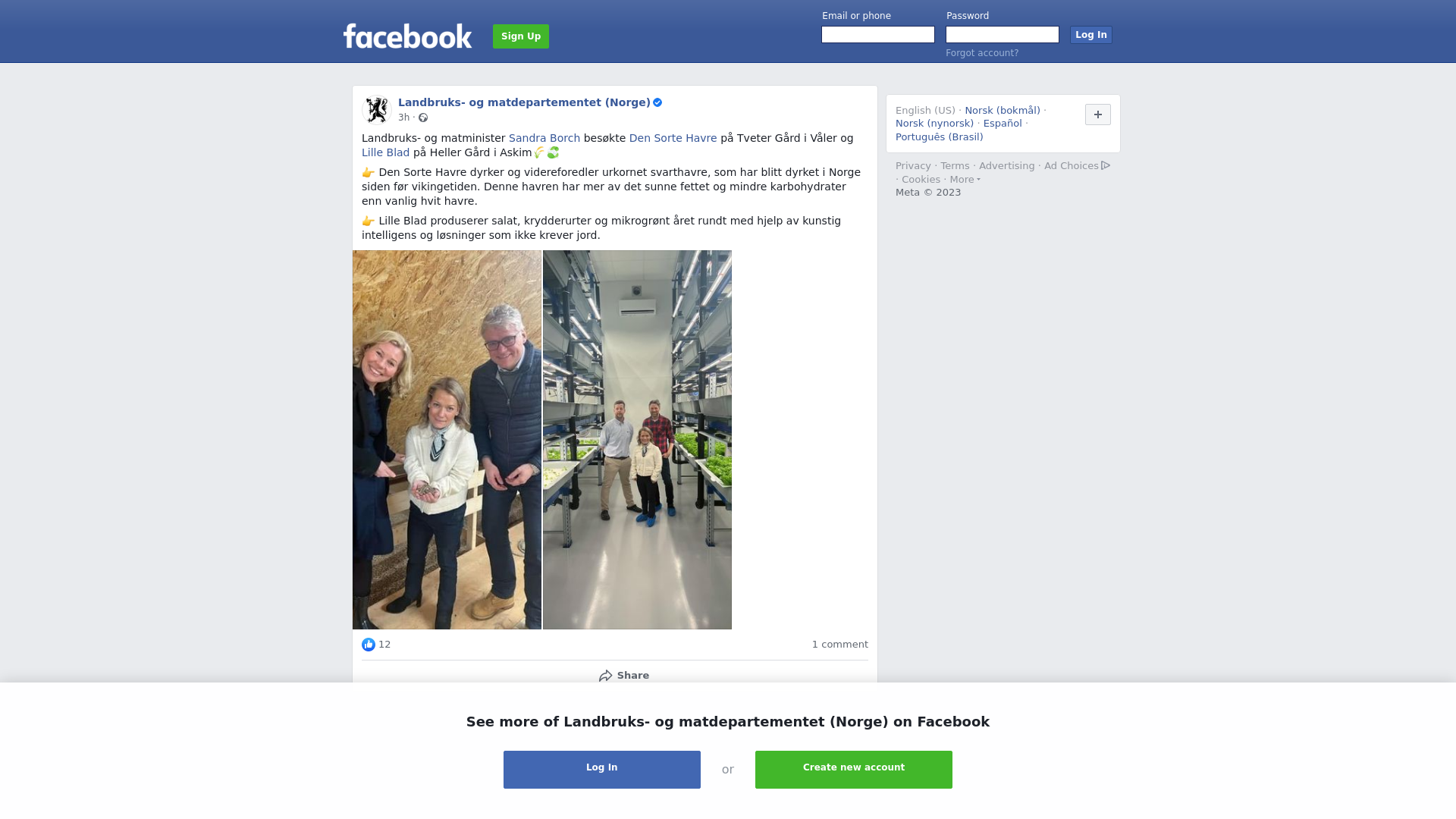The width and height of the screenshot is (1456, 819).
Task: Click the header Log In button
Action: [1091, 35]
